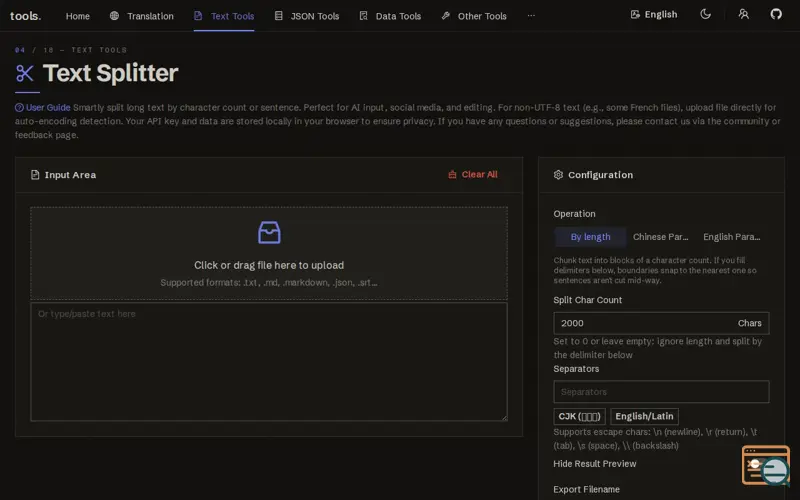Click the Data Tools search-file icon
The width and height of the screenshot is (800, 500).
coord(363,16)
